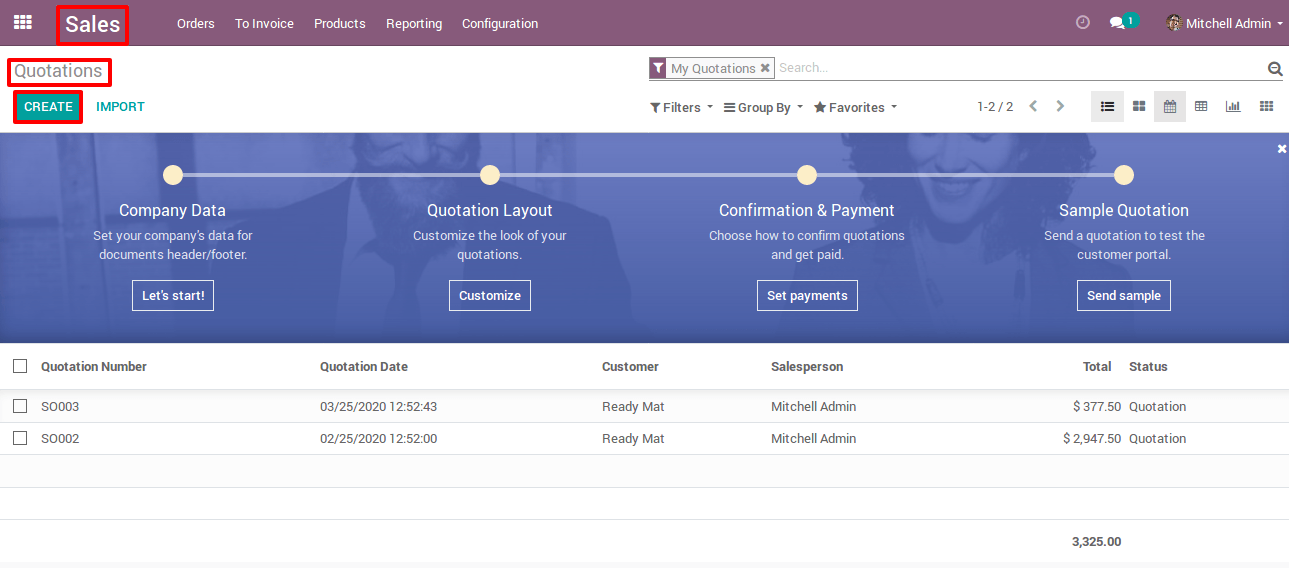
Task: Open the Products menu
Action: click(340, 23)
